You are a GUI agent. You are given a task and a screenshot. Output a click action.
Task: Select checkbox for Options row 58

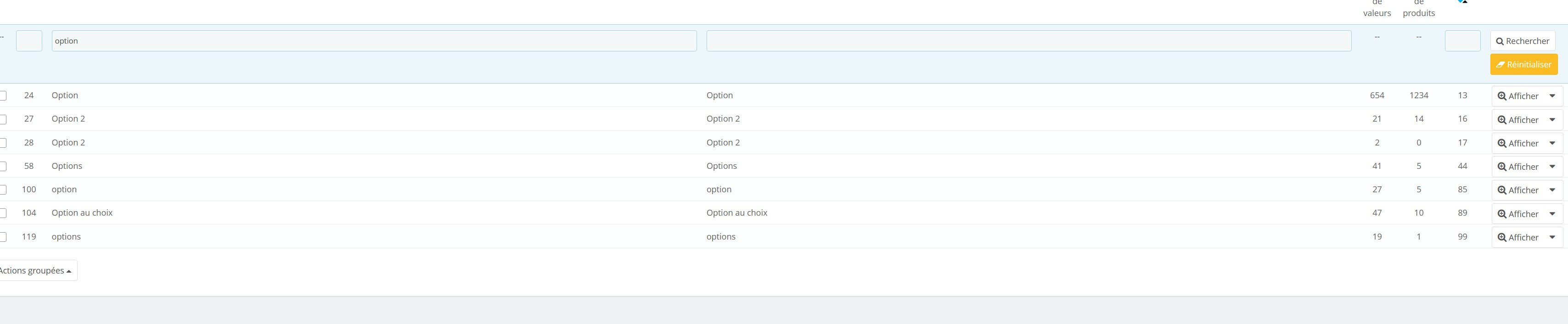point(3,166)
